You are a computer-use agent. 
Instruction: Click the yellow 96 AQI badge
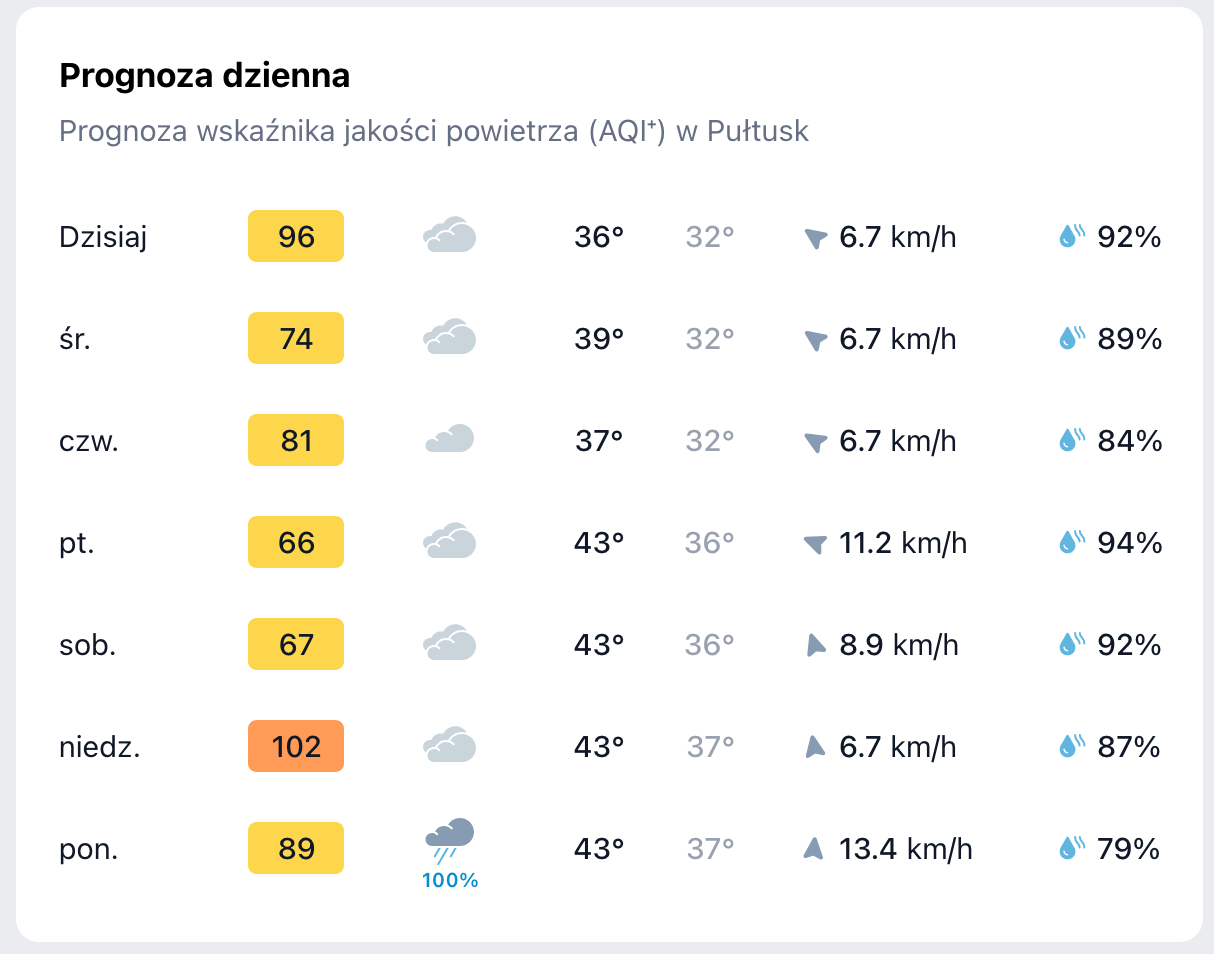(x=296, y=236)
